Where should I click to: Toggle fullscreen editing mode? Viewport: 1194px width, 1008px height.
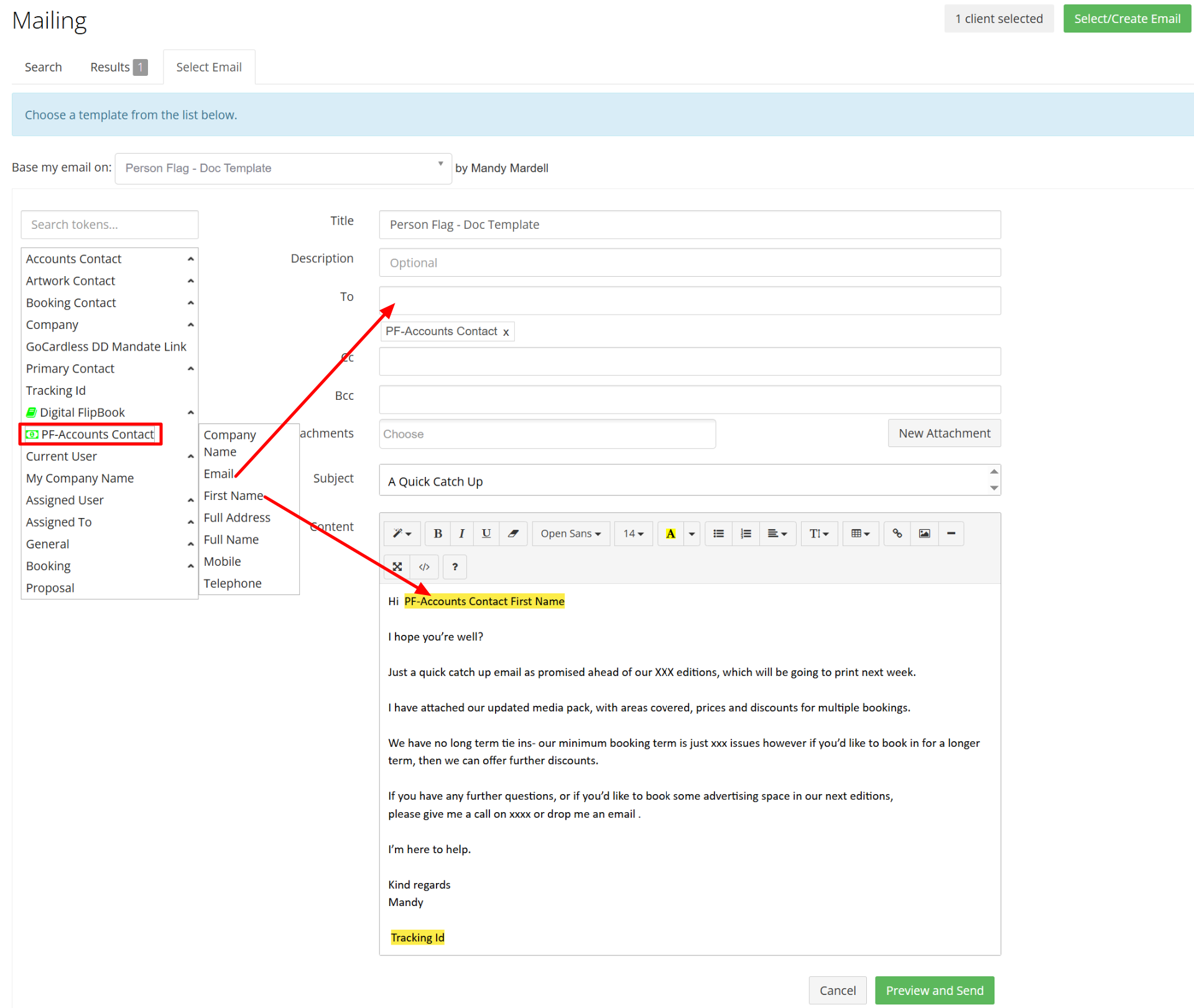[x=397, y=566]
